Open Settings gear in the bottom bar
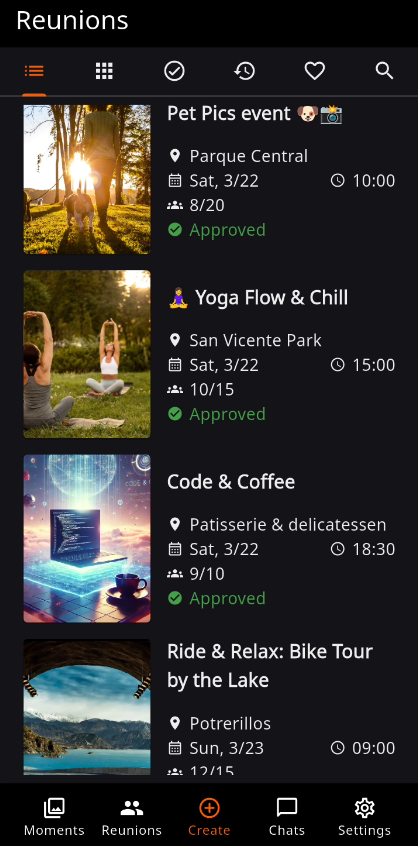 point(365,816)
